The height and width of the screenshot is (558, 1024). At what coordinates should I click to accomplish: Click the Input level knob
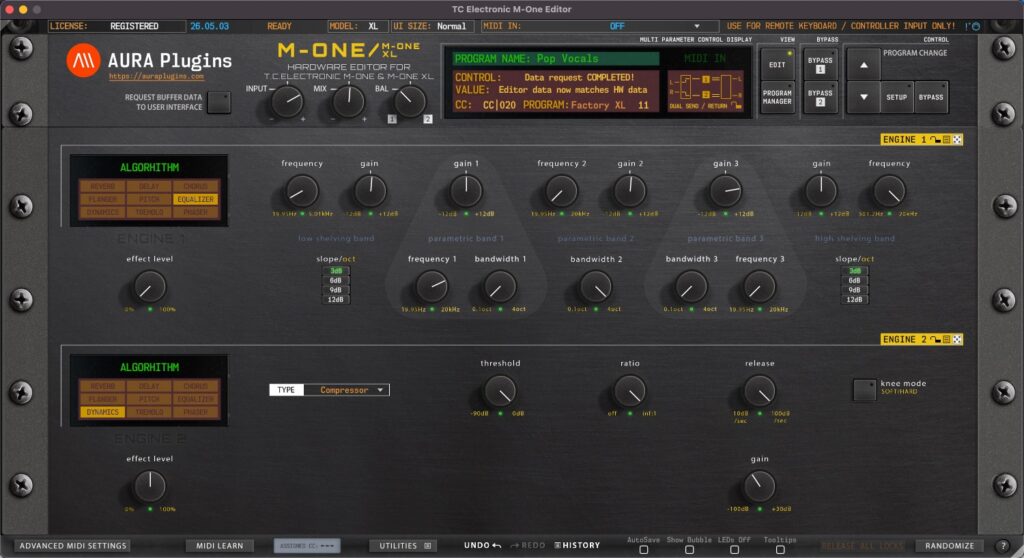[287, 102]
